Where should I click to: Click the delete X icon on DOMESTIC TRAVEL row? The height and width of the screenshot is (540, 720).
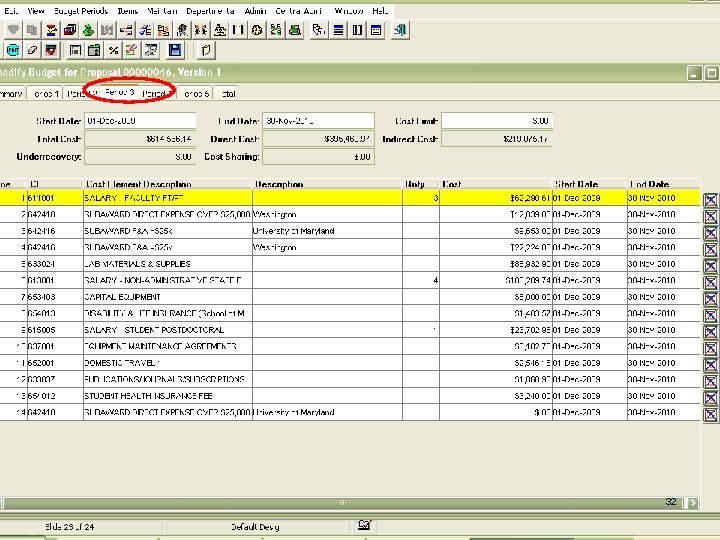[710, 365]
